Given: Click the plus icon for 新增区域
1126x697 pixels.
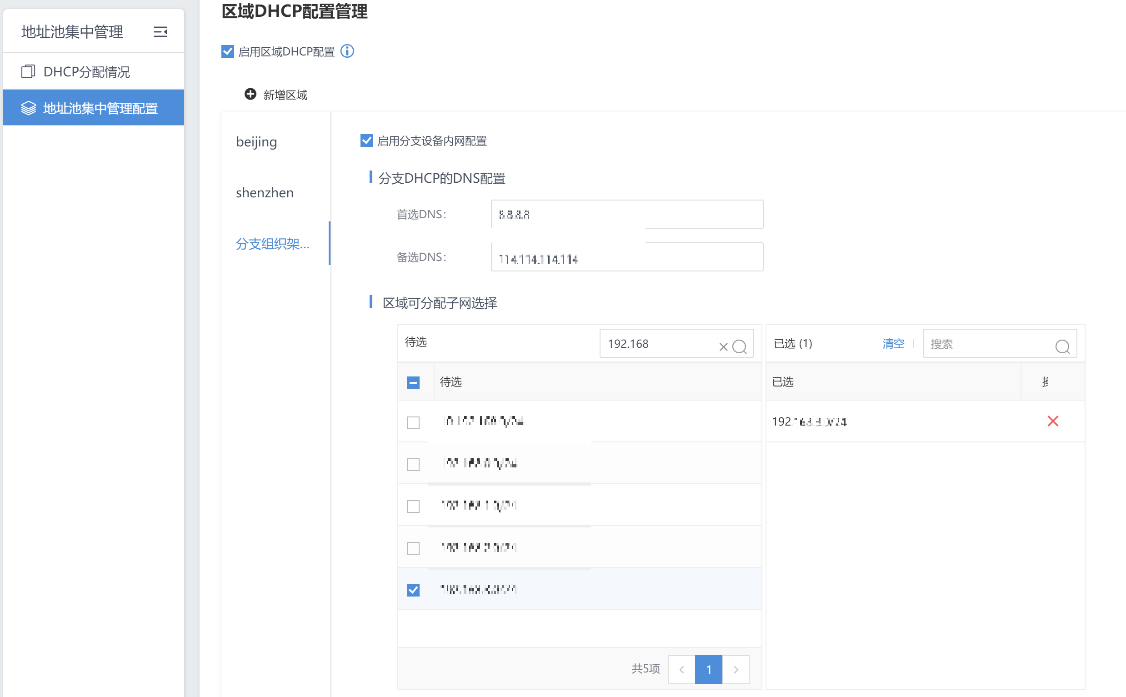Looking at the screenshot, I should point(250,94).
